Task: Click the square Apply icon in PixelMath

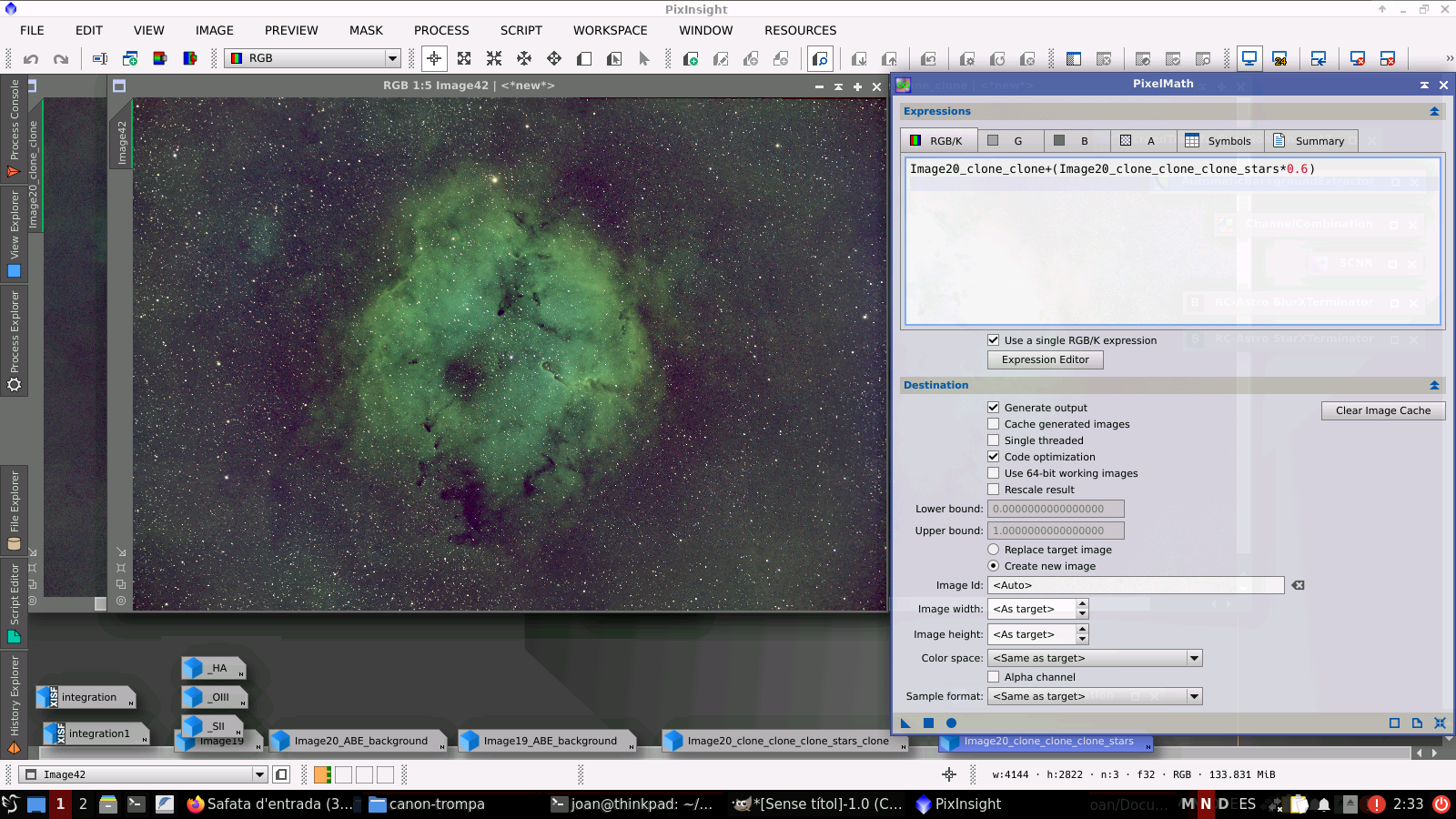Action: click(x=928, y=723)
